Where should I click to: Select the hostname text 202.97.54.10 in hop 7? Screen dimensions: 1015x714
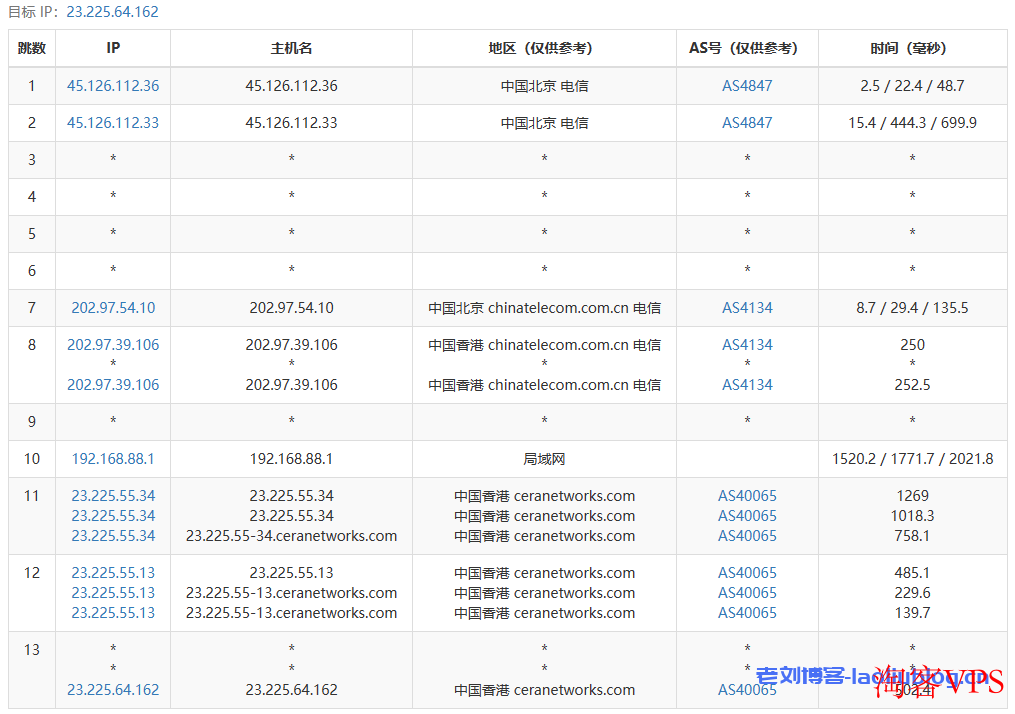(x=291, y=307)
